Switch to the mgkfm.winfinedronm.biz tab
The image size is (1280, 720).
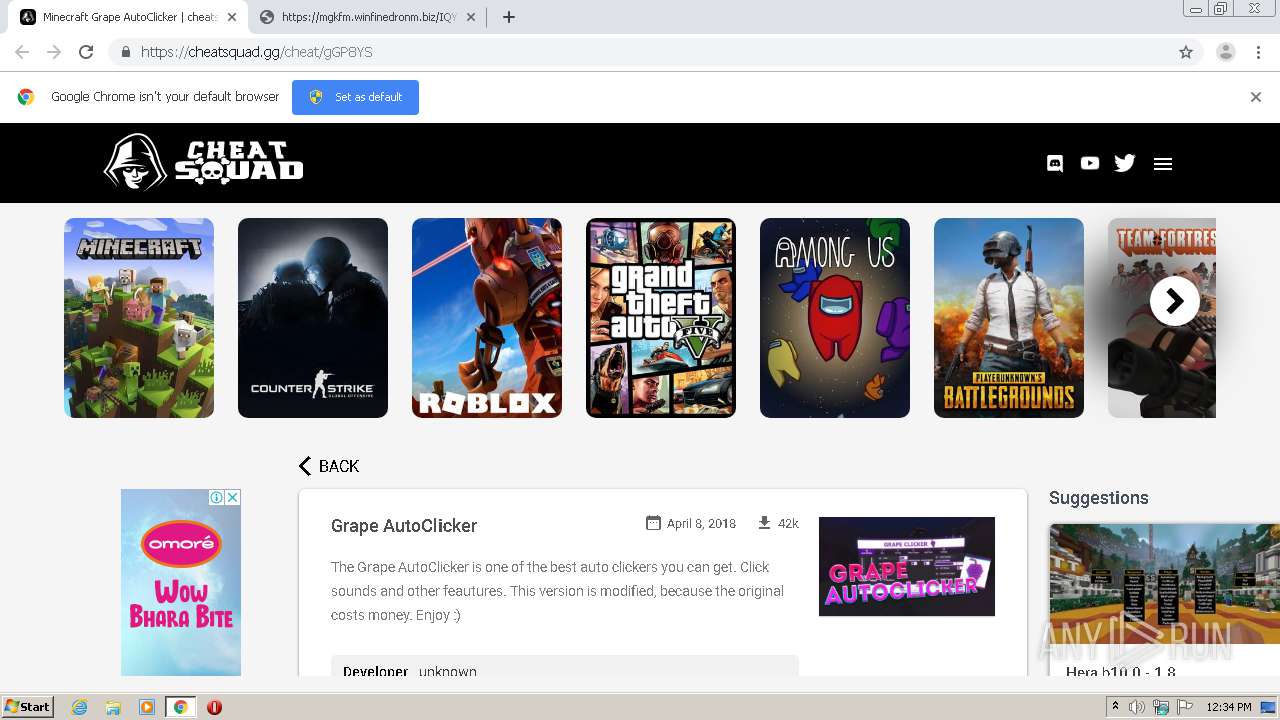tap(368, 17)
